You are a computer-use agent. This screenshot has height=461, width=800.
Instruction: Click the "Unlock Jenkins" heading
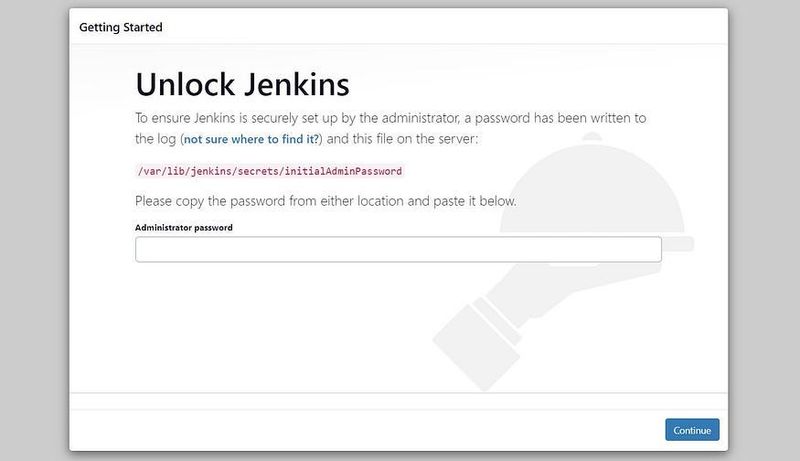[x=242, y=81]
